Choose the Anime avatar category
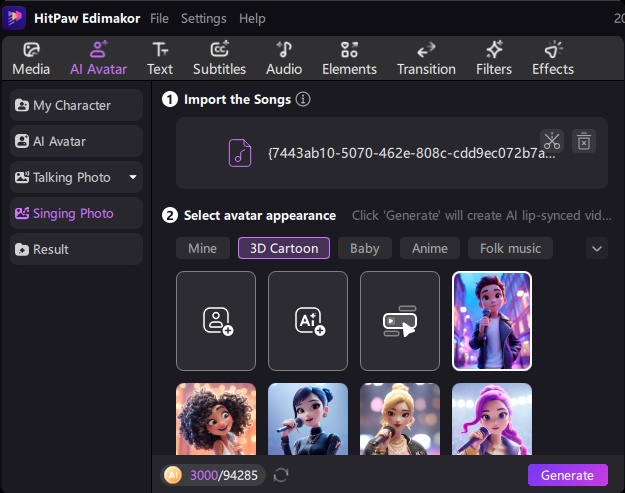The height and width of the screenshot is (493, 625). 430,248
